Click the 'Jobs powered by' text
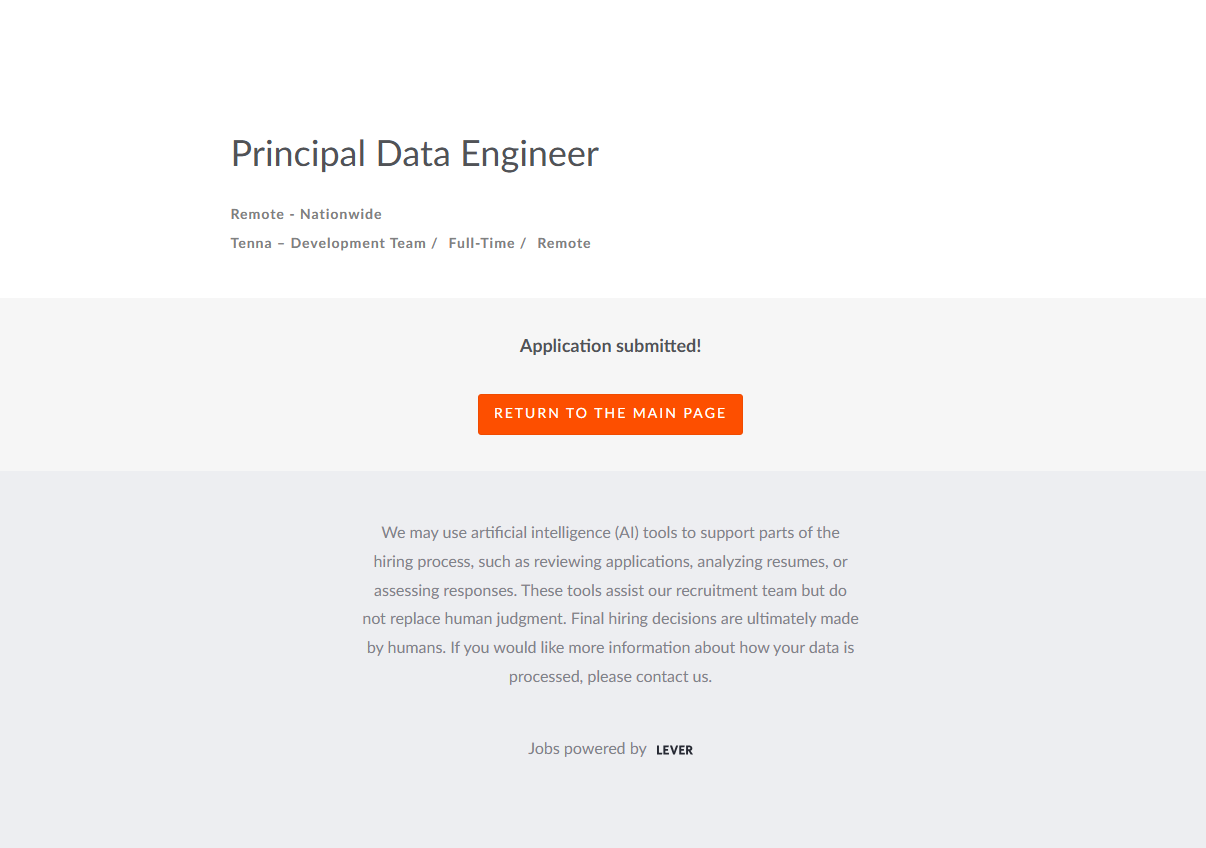 pyautogui.click(x=587, y=748)
